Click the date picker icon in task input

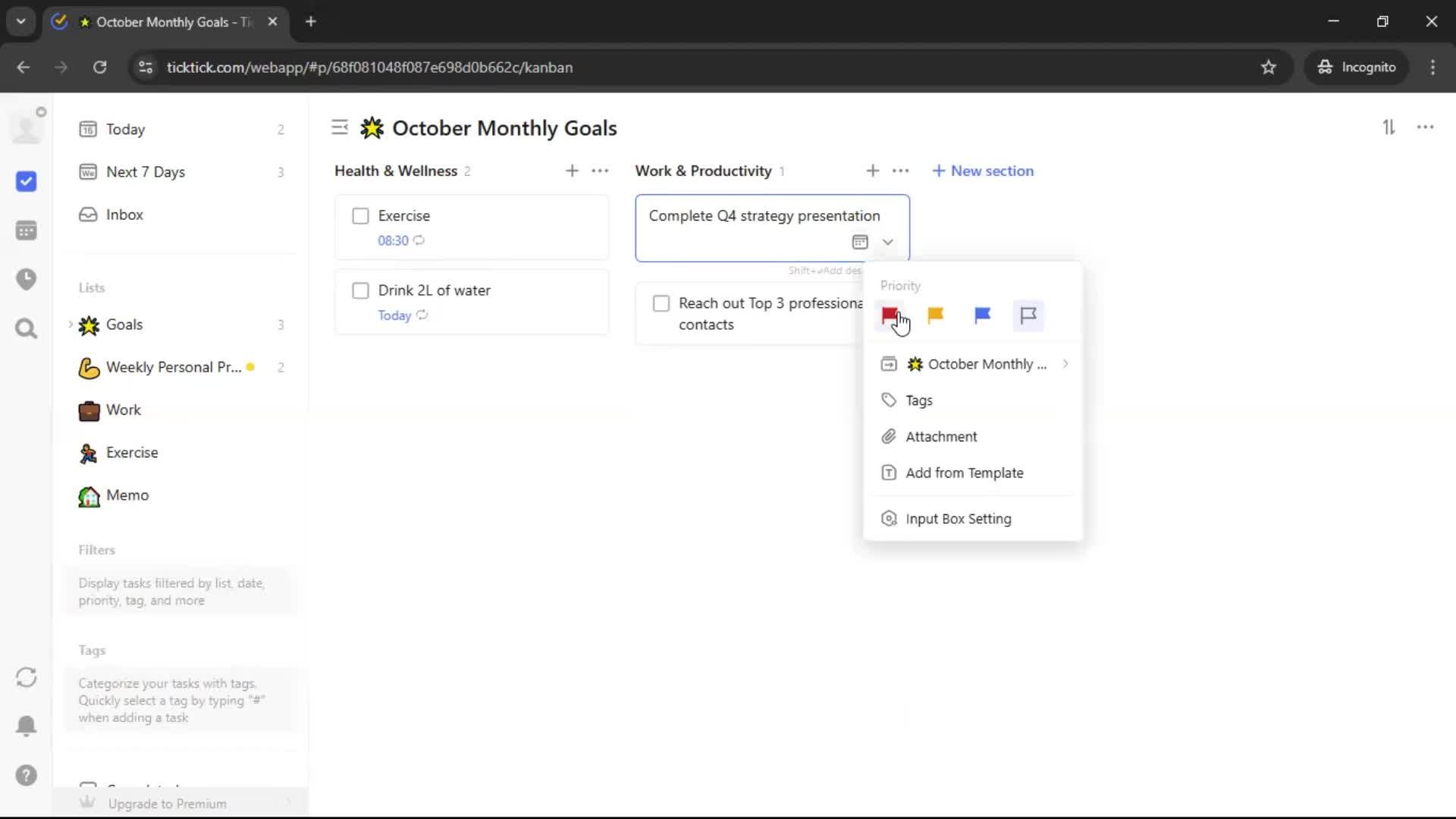[859, 242]
